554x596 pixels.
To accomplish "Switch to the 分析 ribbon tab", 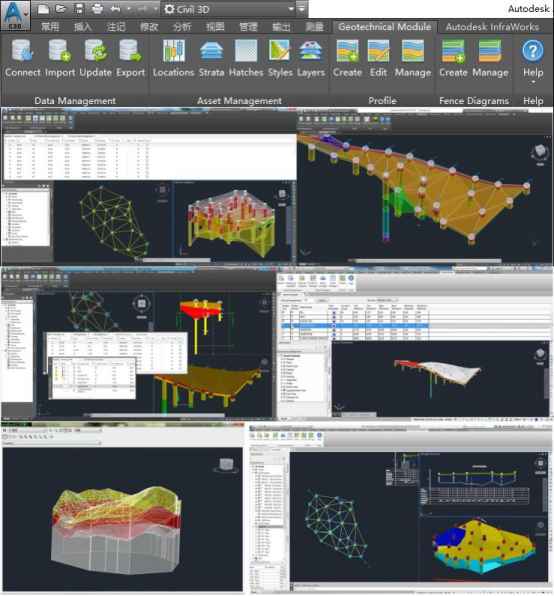I will click(182, 27).
